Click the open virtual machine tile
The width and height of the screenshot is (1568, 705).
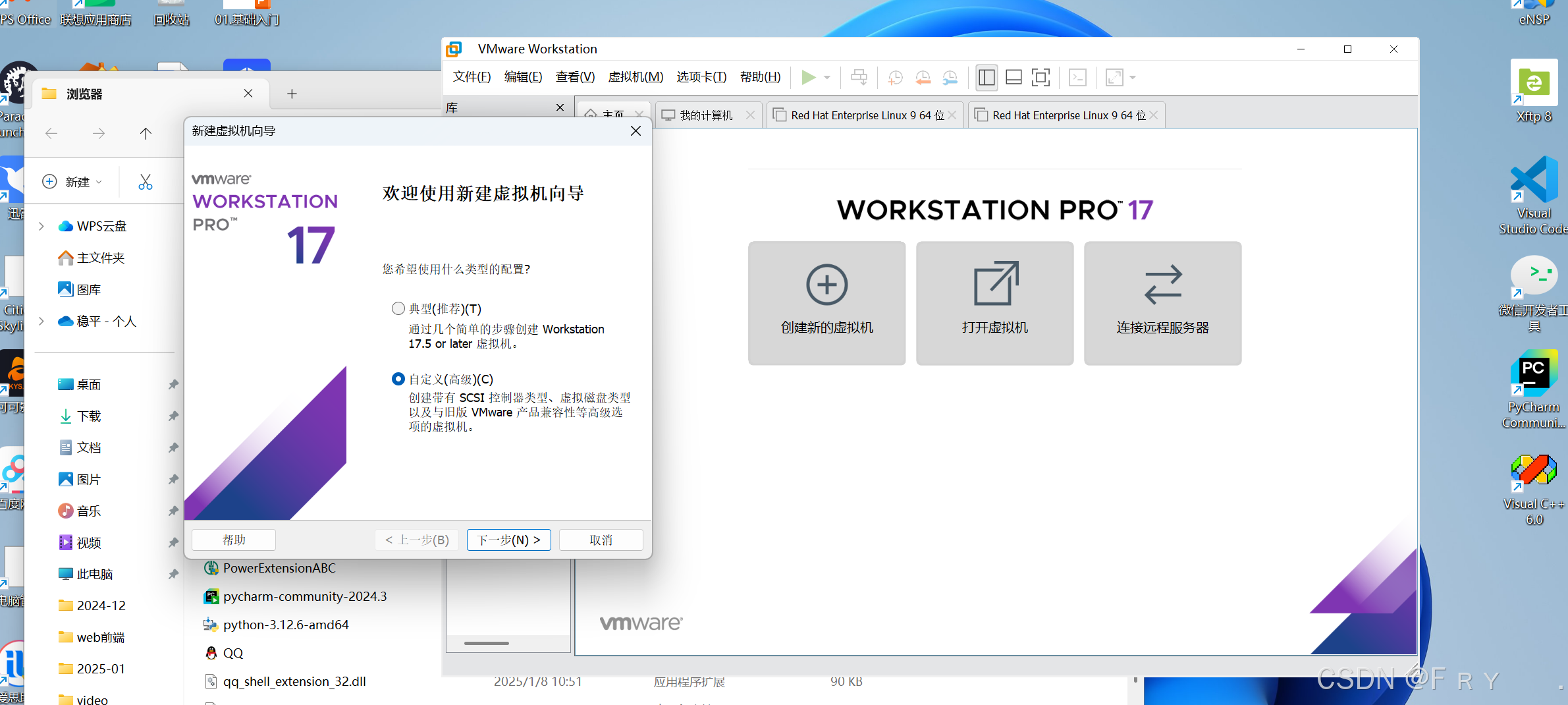[x=994, y=303]
